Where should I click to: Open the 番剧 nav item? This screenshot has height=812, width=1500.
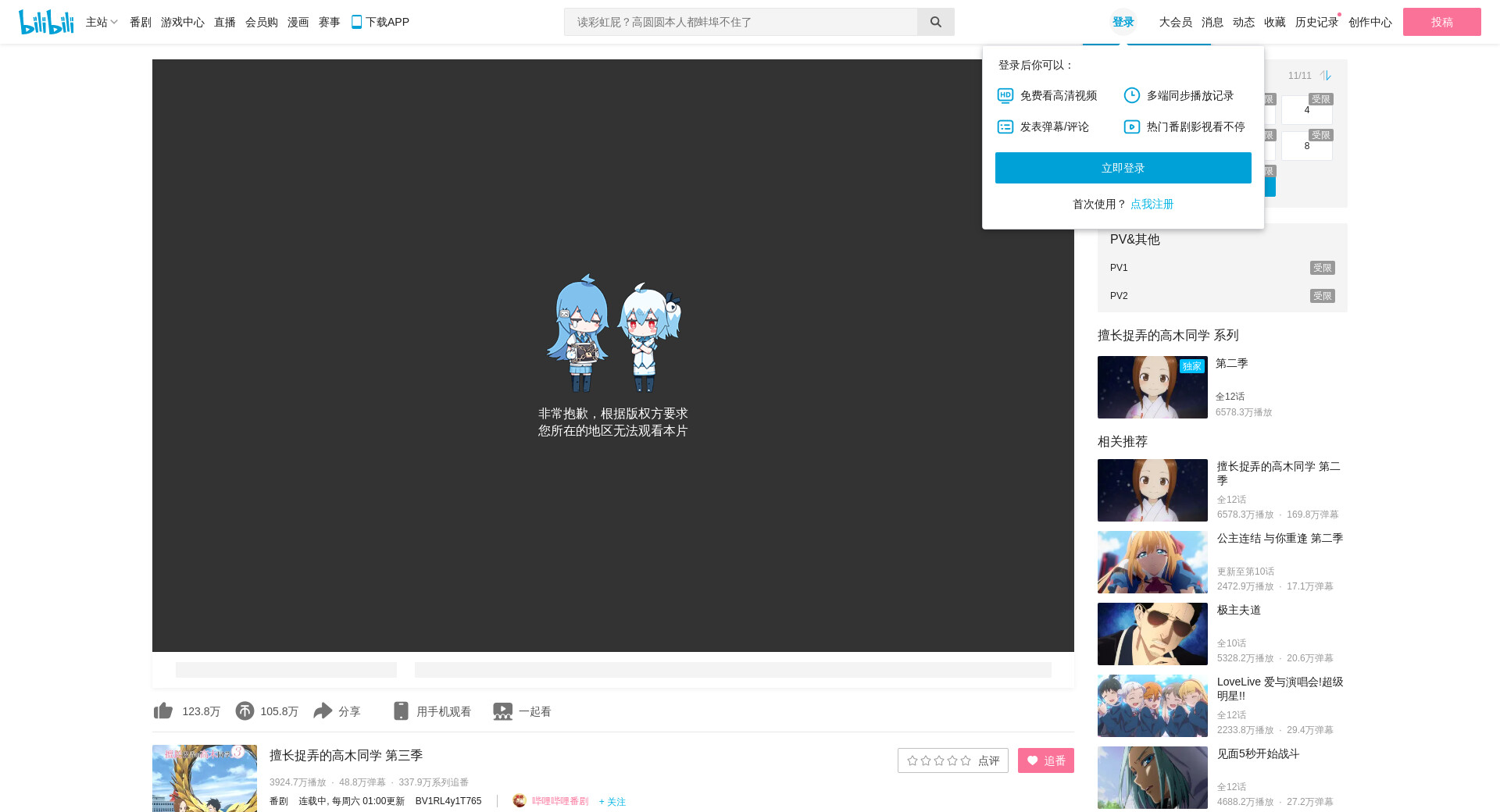(x=141, y=22)
